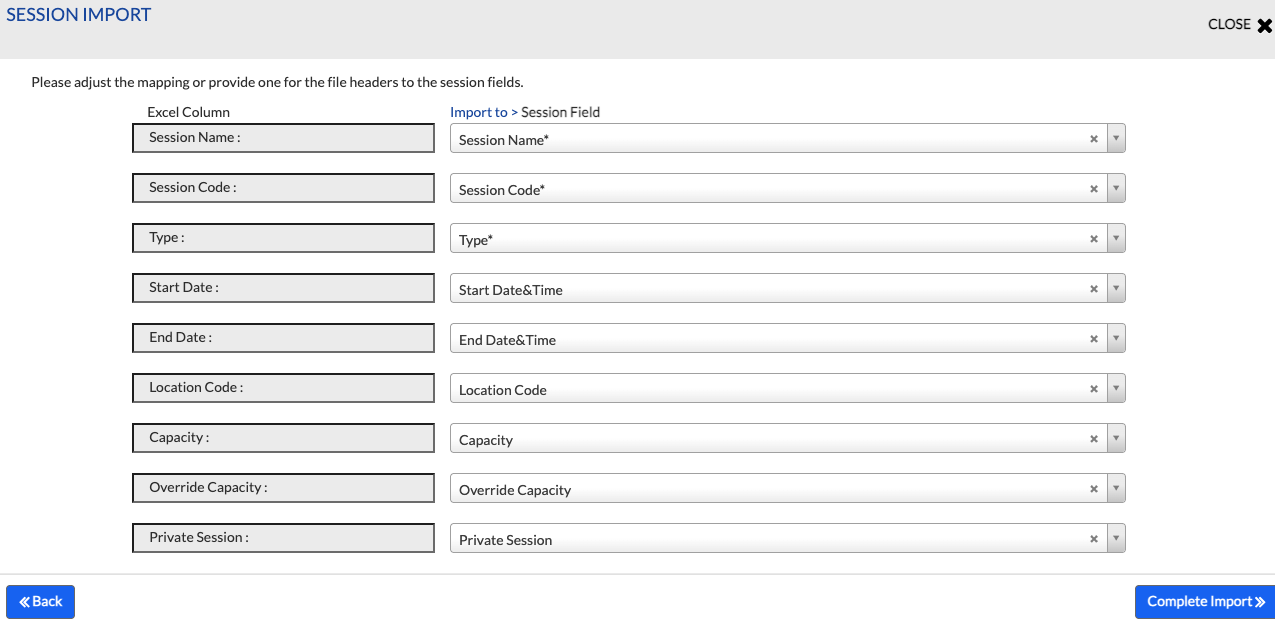Screen dimensions: 1275x626
Task: Remove the Capacity field selection
Action: pos(1094,439)
